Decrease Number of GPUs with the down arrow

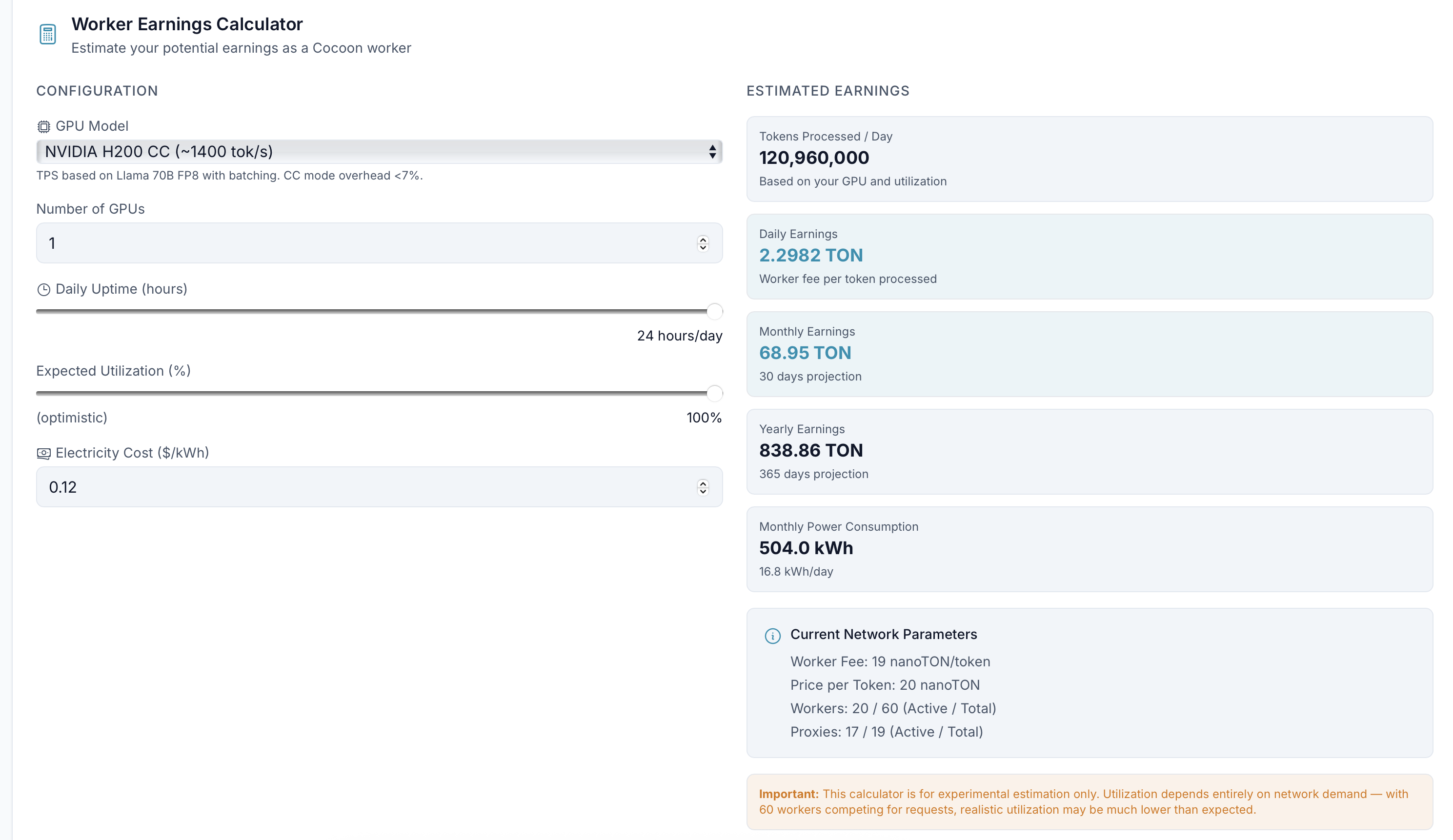coord(702,247)
